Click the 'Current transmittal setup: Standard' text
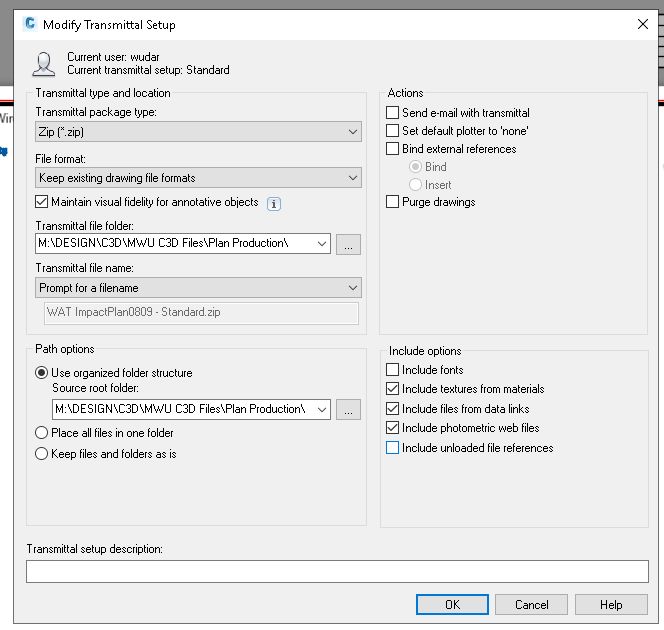Viewport: 664px width, 630px height. pyautogui.click(x=148, y=70)
